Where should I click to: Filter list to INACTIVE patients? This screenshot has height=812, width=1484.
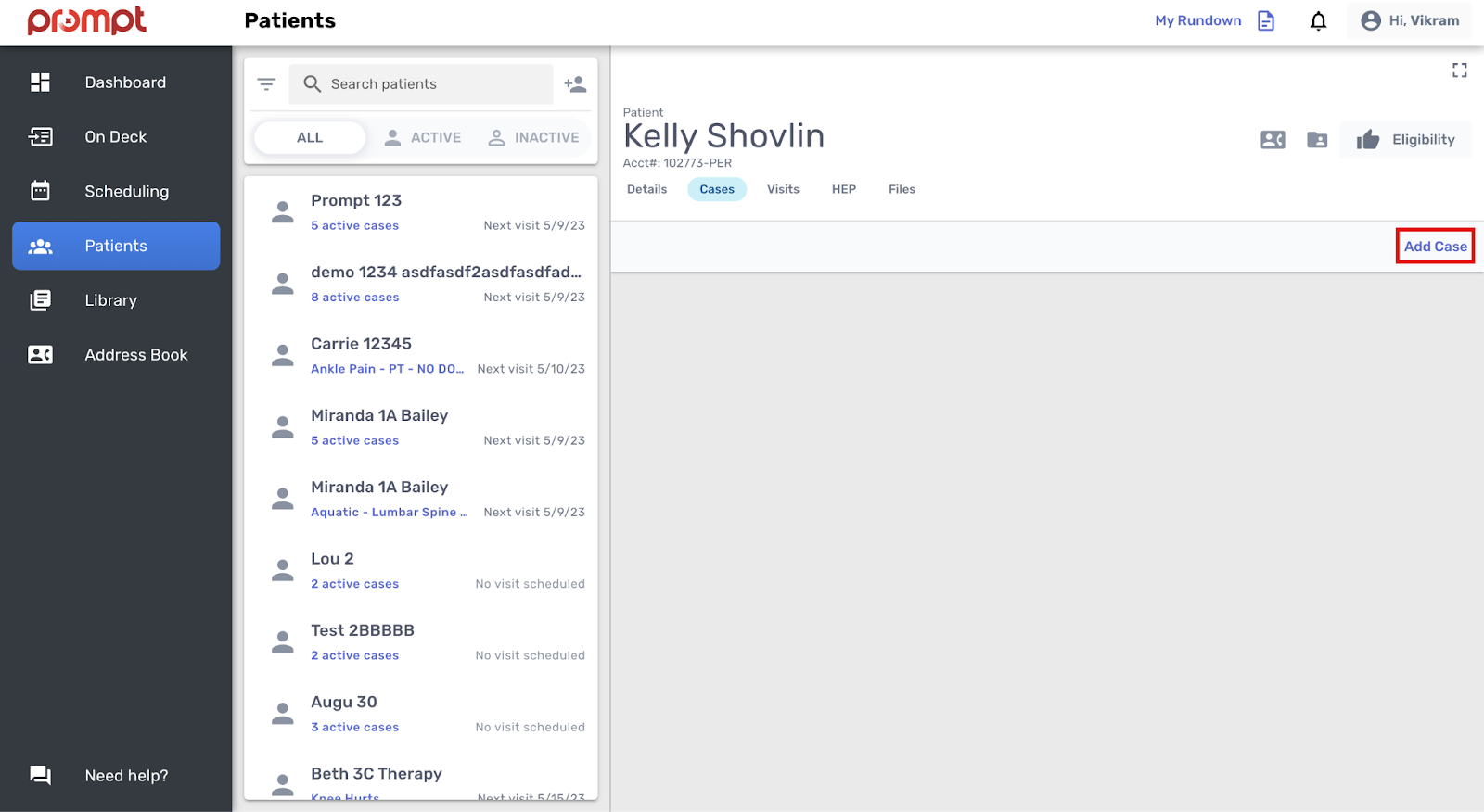[534, 138]
